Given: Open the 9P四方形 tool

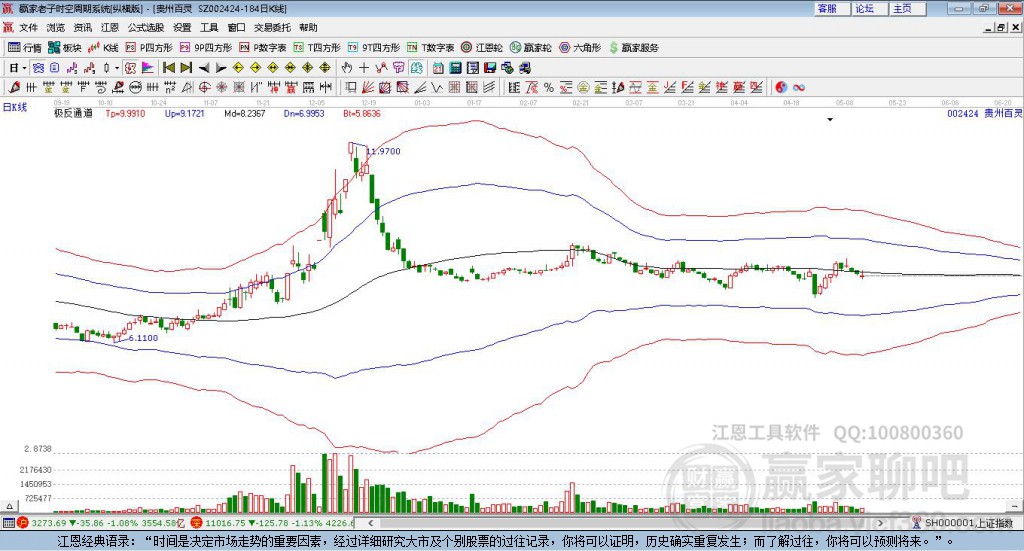Looking at the screenshot, I should pyautogui.click(x=206, y=48).
